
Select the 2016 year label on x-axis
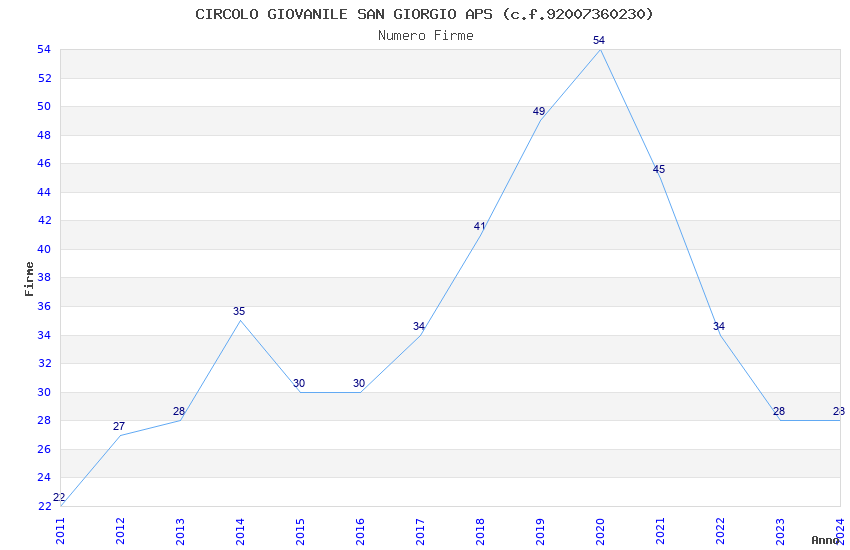[x=360, y=531]
